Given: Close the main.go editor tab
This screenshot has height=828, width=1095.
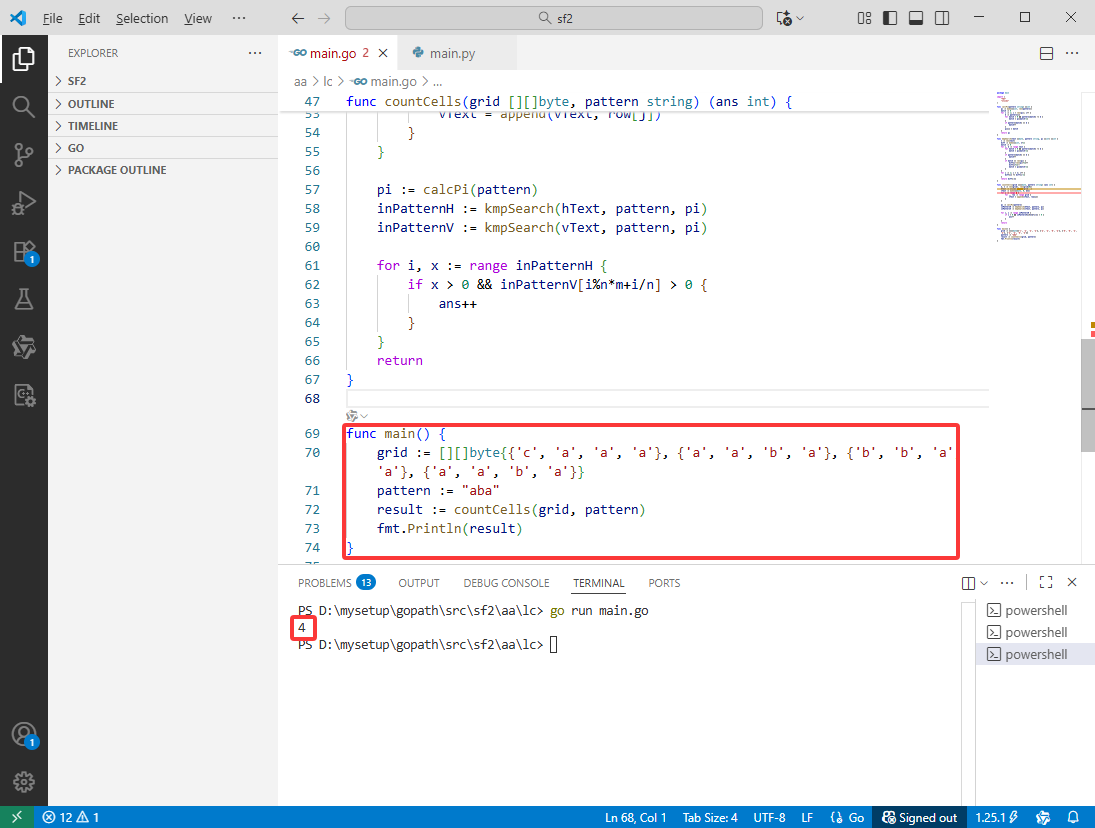Looking at the screenshot, I should coord(383,53).
